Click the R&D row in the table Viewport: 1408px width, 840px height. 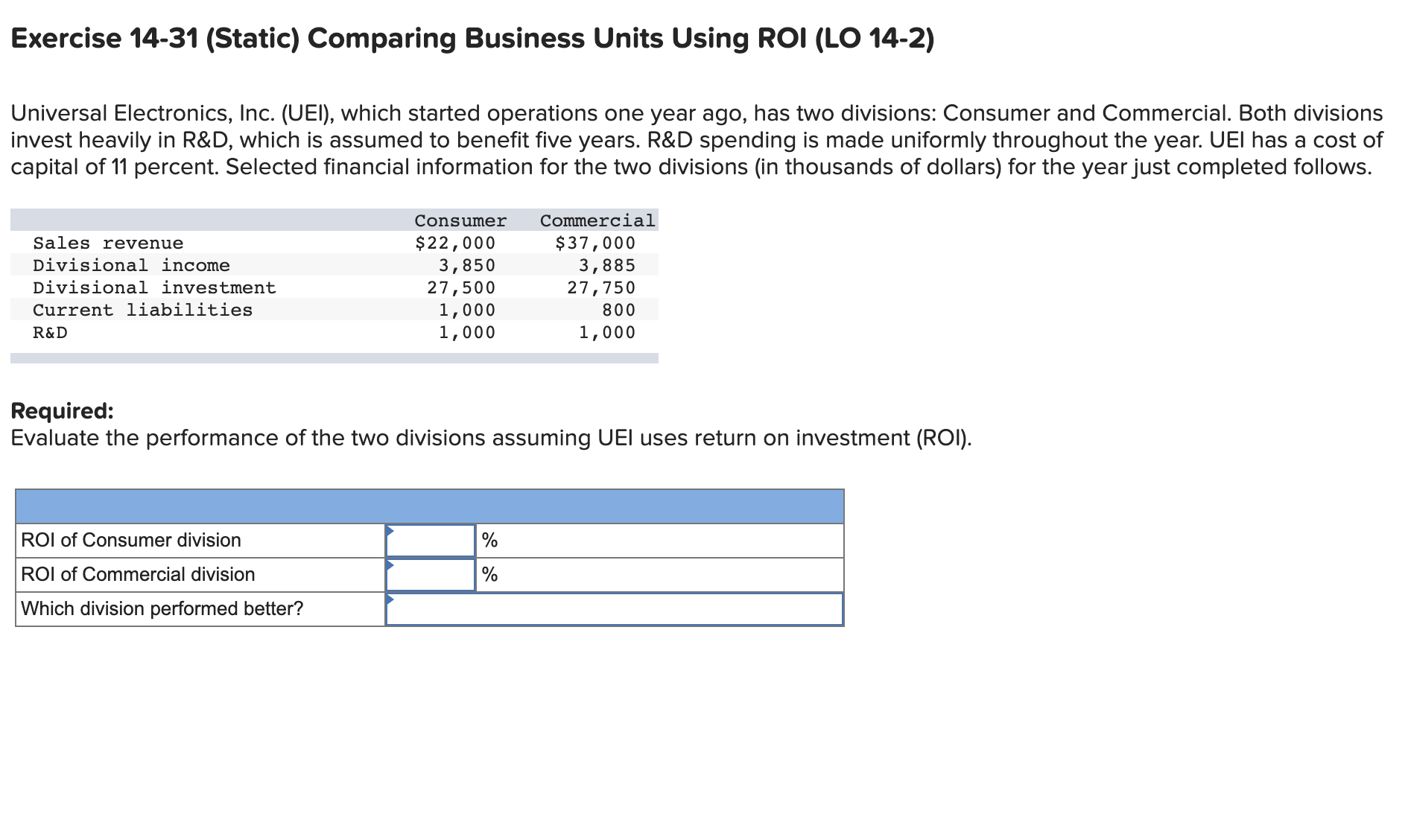(x=48, y=332)
